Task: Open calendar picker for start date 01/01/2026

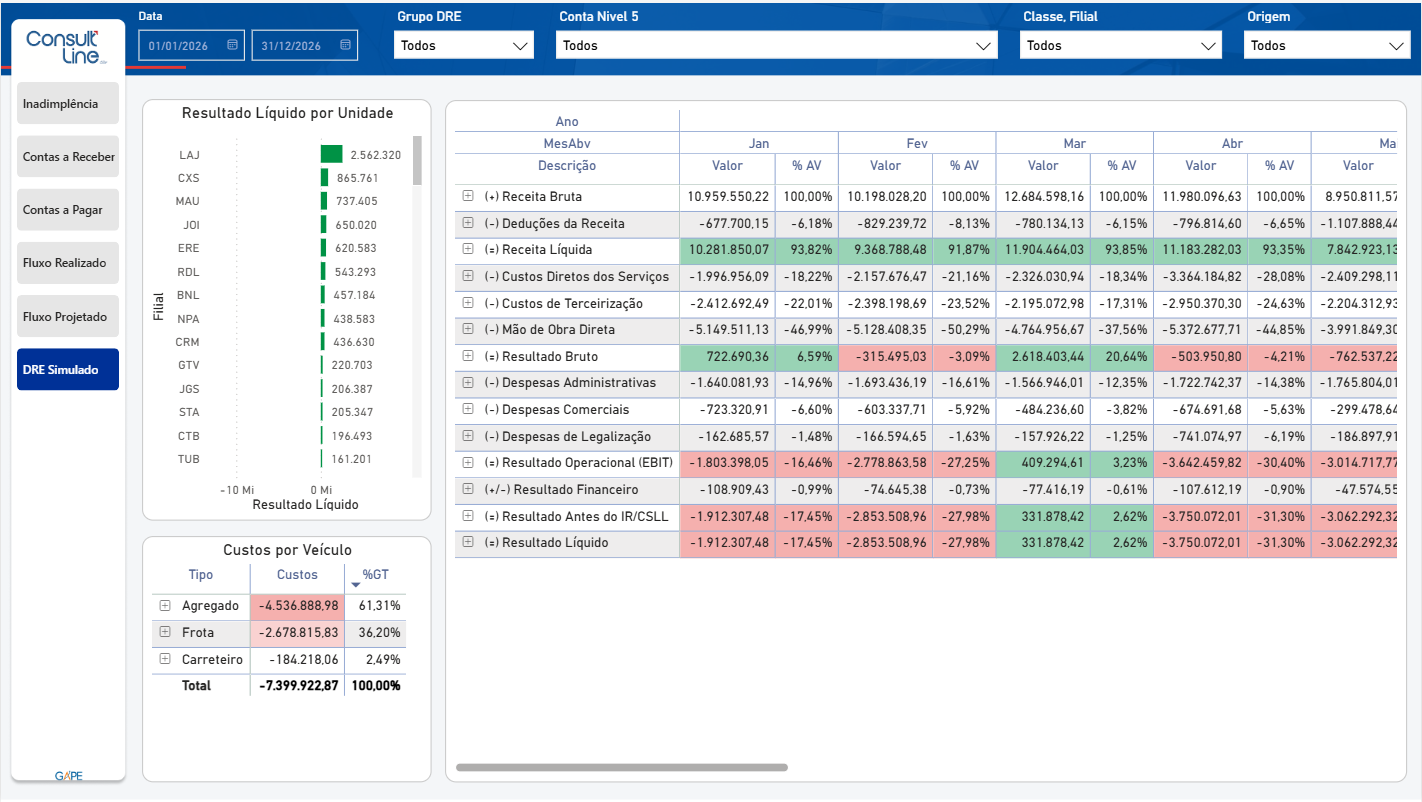Action: point(232,45)
